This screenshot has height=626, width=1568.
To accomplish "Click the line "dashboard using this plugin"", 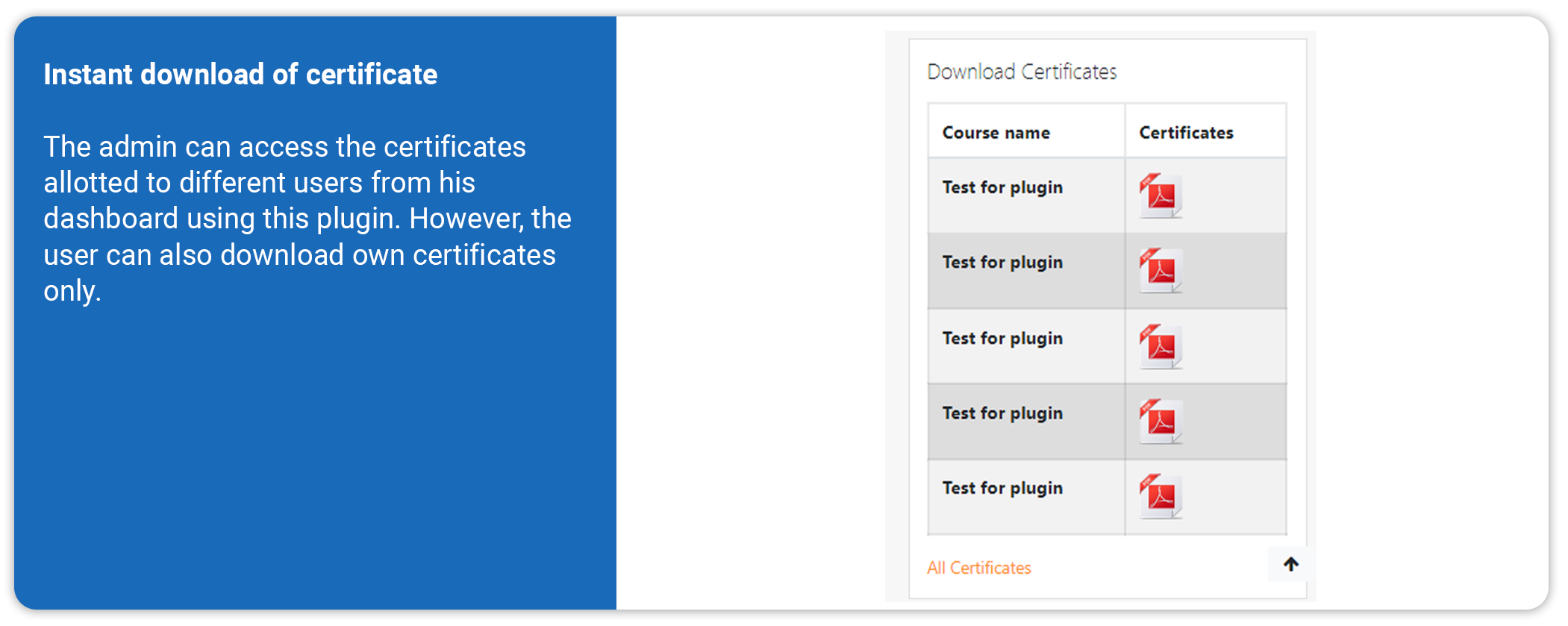I will coord(307,219).
